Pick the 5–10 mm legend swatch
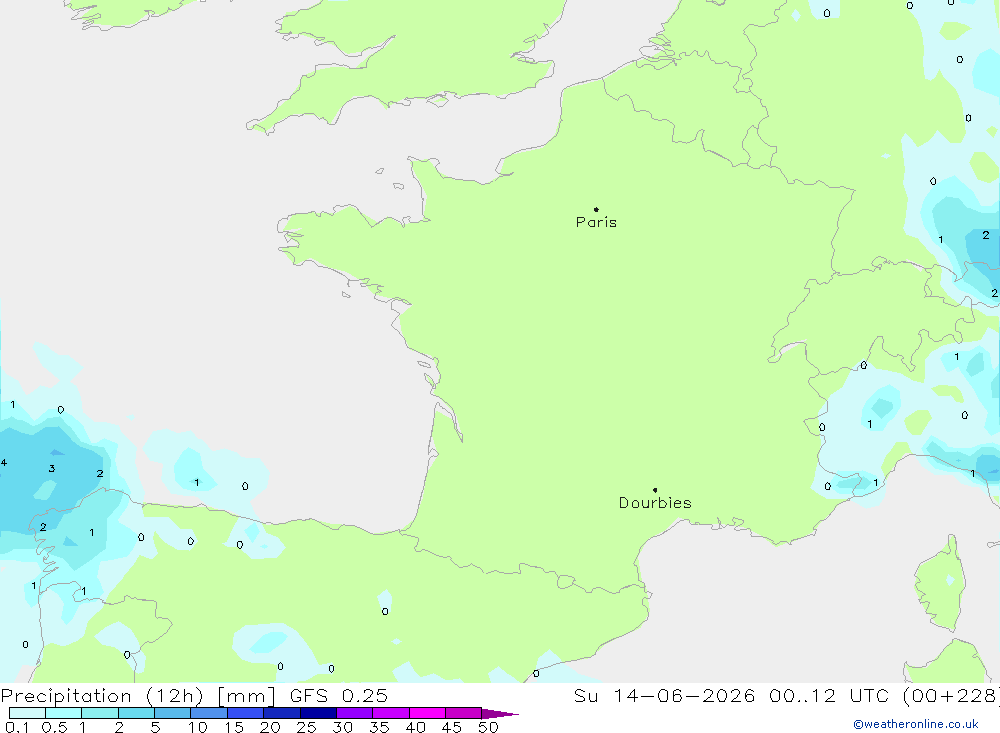Image resolution: width=1000 pixels, height=733 pixels. [x=173, y=713]
